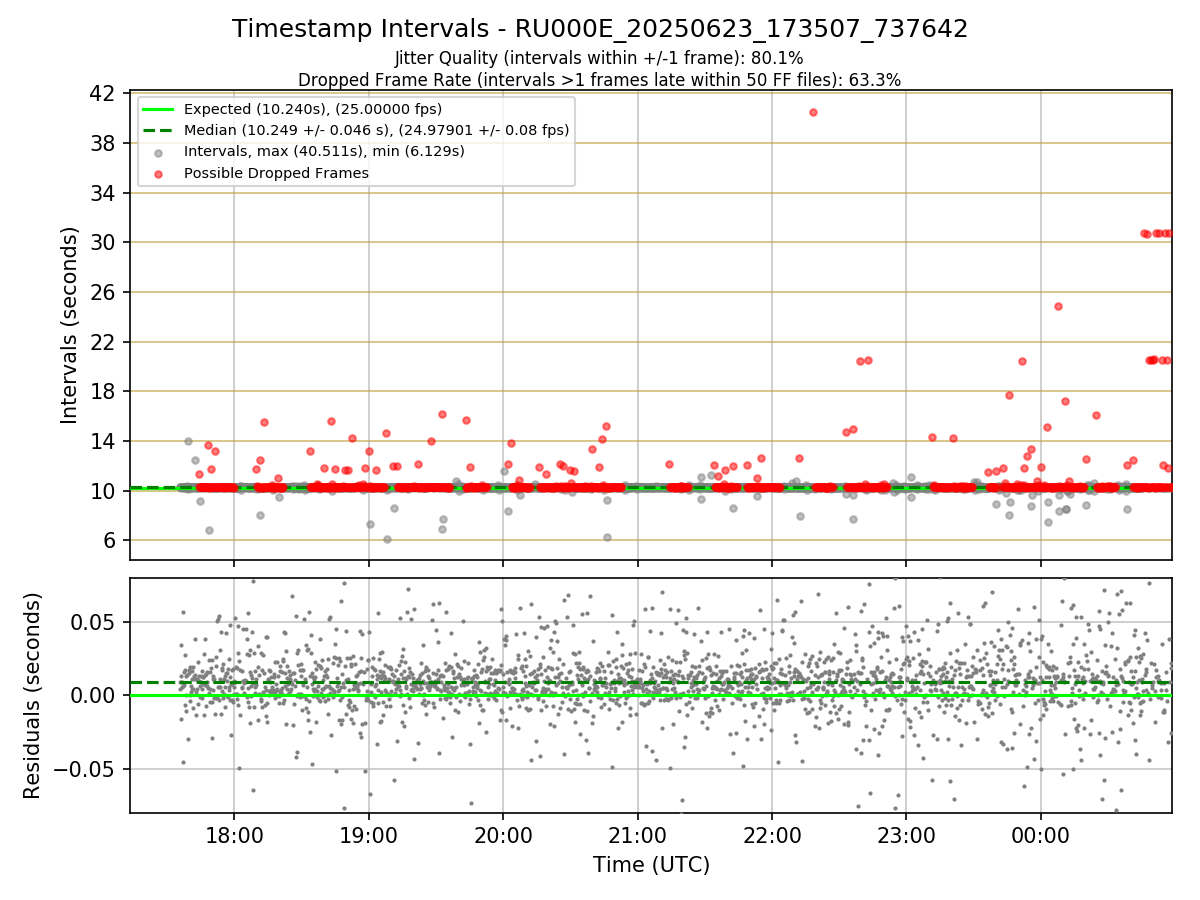Click the 22 y-axis tick label
Screen dimensions: 1200x900
click(103, 342)
